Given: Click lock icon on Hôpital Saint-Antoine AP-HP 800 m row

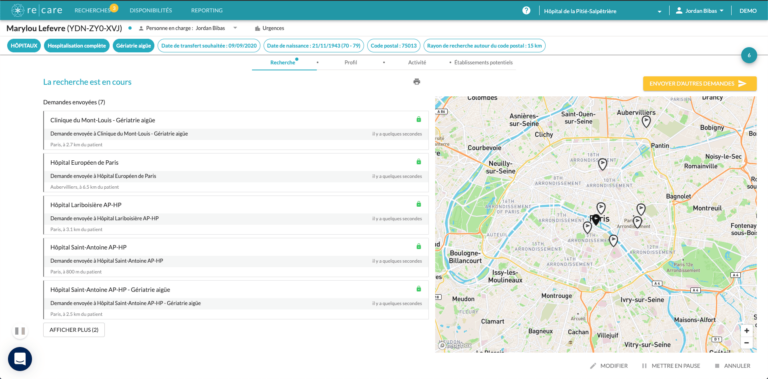Looking at the screenshot, I should click(x=418, y=246).
